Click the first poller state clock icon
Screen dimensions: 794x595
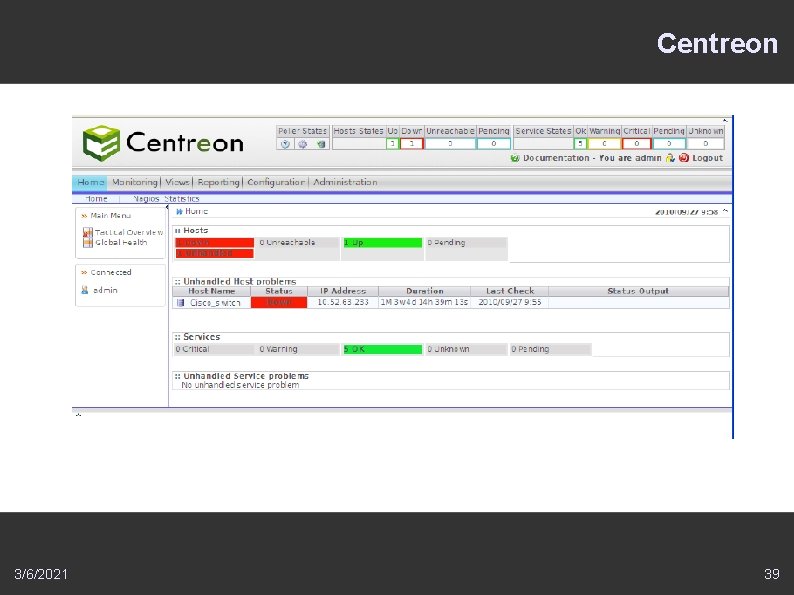(286, 144)
